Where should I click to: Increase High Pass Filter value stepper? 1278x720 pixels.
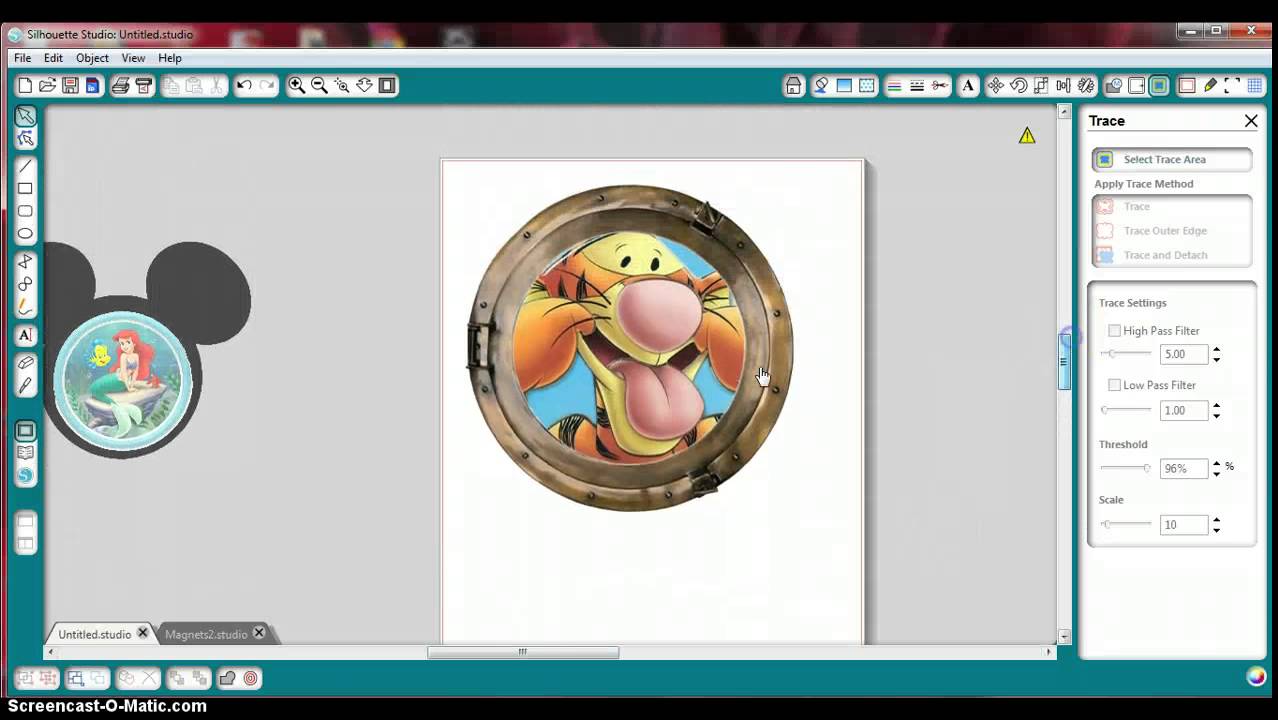pos(1216,349)
